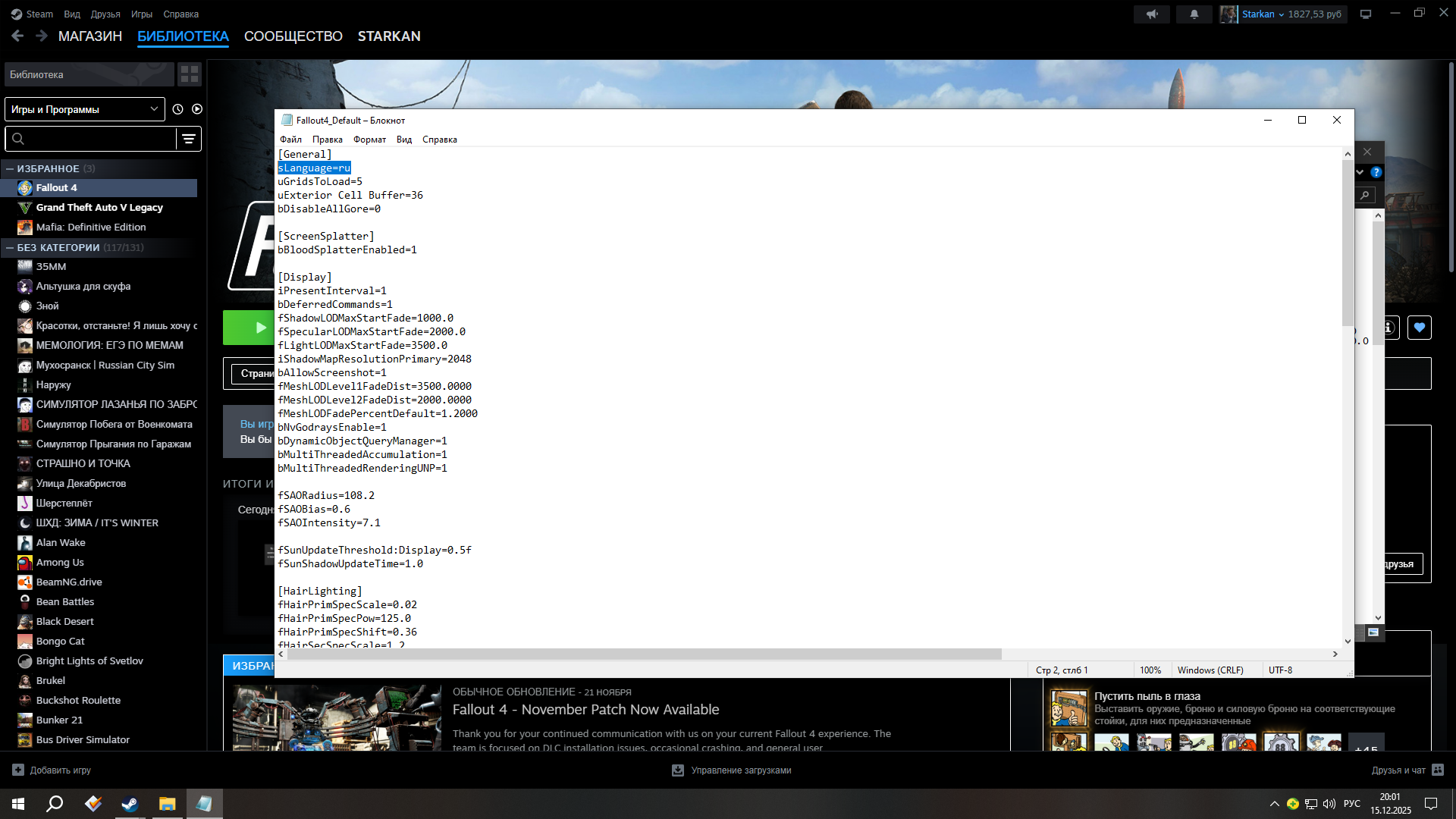The height and width of the screenshot is (819, 1456).
Task: Open Fallout 4 November Patch news
Action: (586, 710)
